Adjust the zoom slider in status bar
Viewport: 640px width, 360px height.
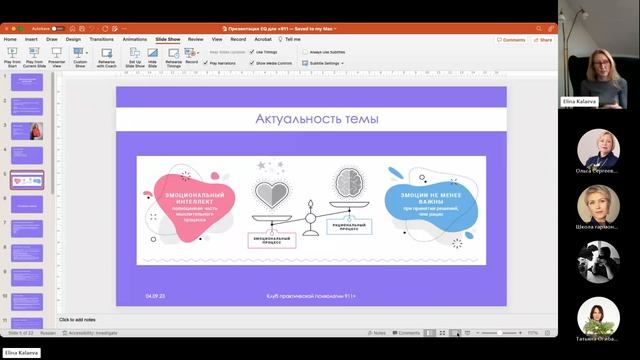coord(499,333)
